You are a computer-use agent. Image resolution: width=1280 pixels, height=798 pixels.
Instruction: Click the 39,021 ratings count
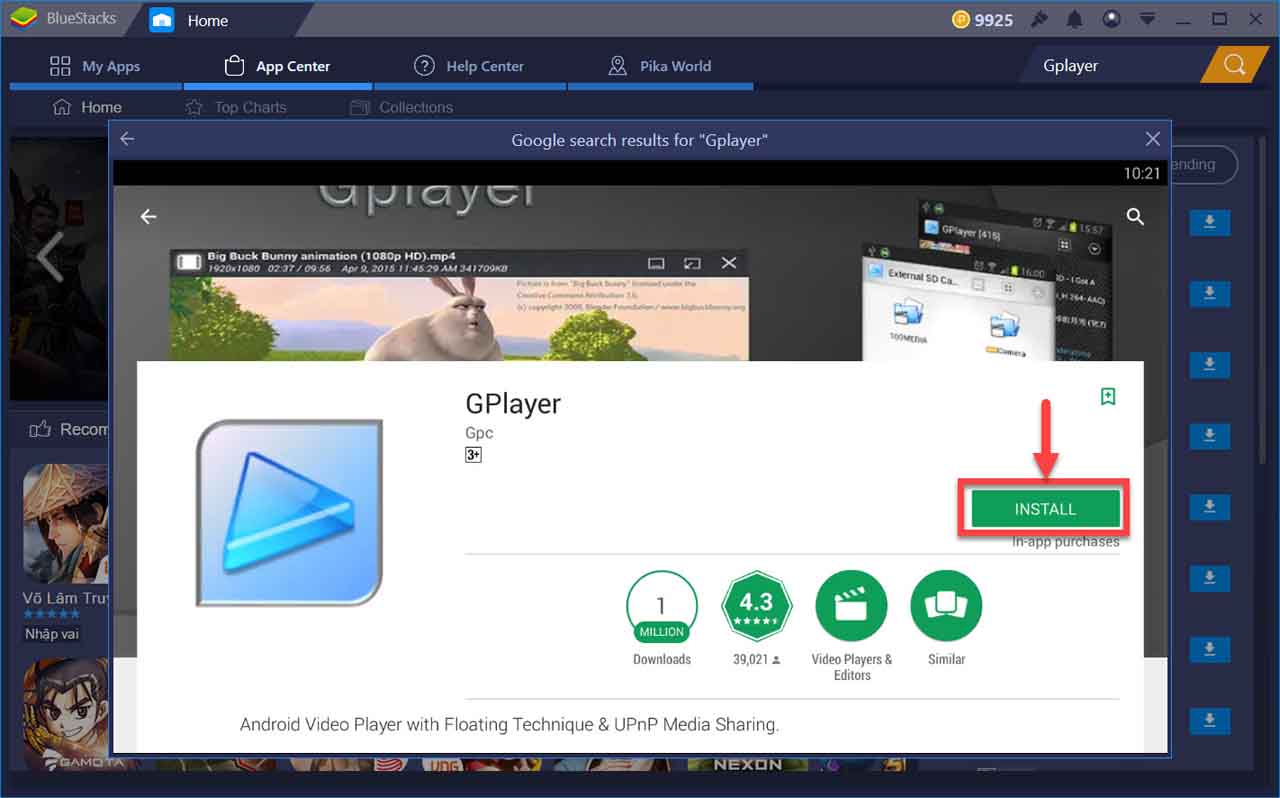[x=756, y=659]
